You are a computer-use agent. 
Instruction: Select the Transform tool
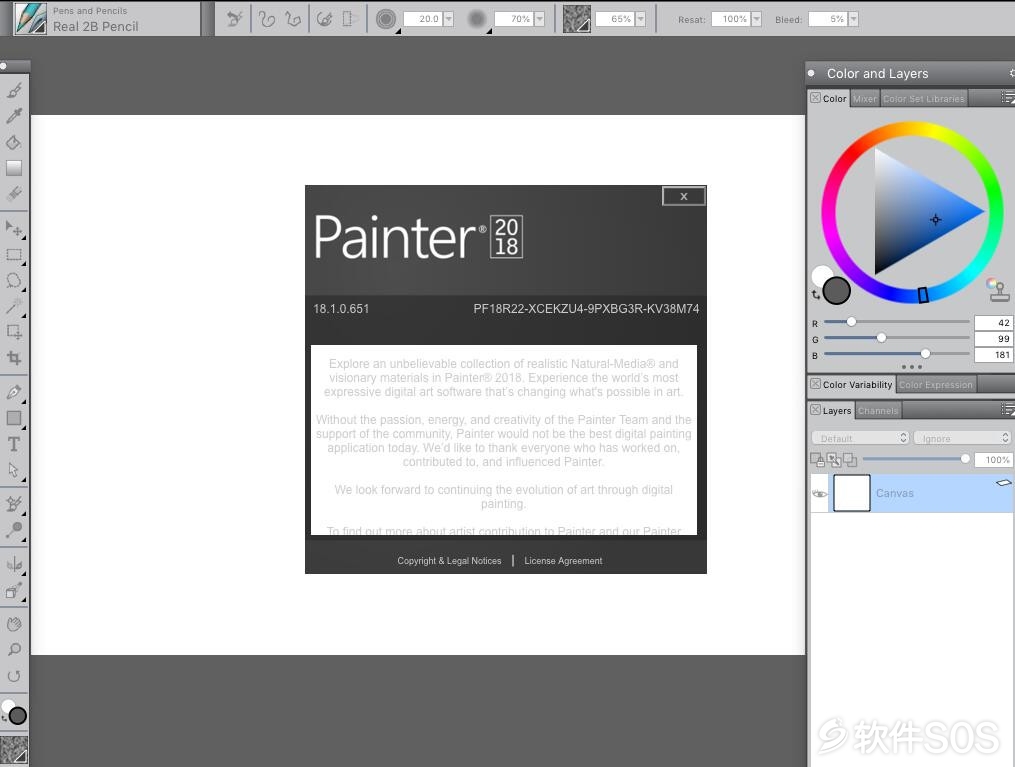14,332
